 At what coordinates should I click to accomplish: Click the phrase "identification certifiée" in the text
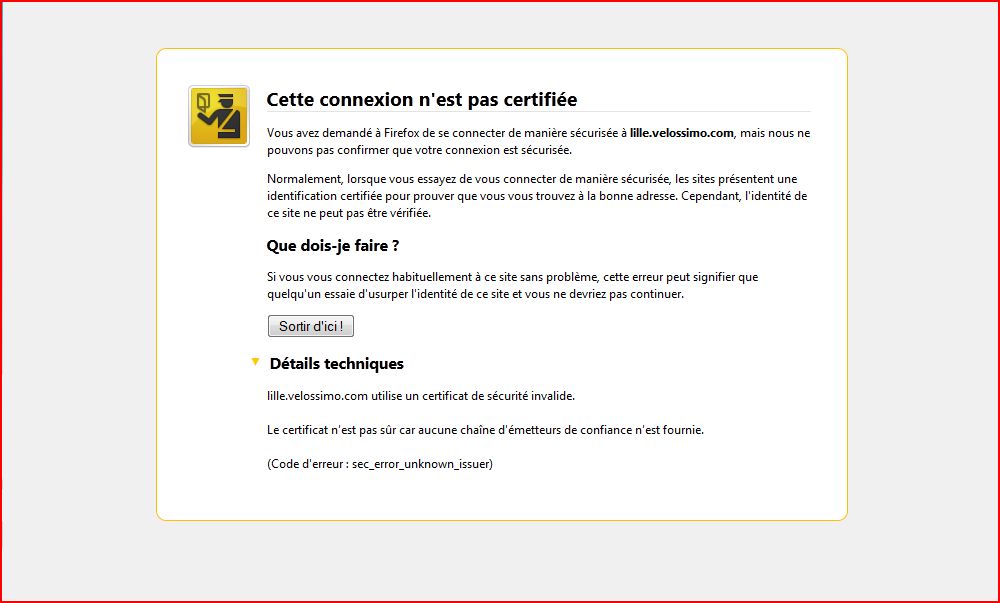click(x=326, y=196)
